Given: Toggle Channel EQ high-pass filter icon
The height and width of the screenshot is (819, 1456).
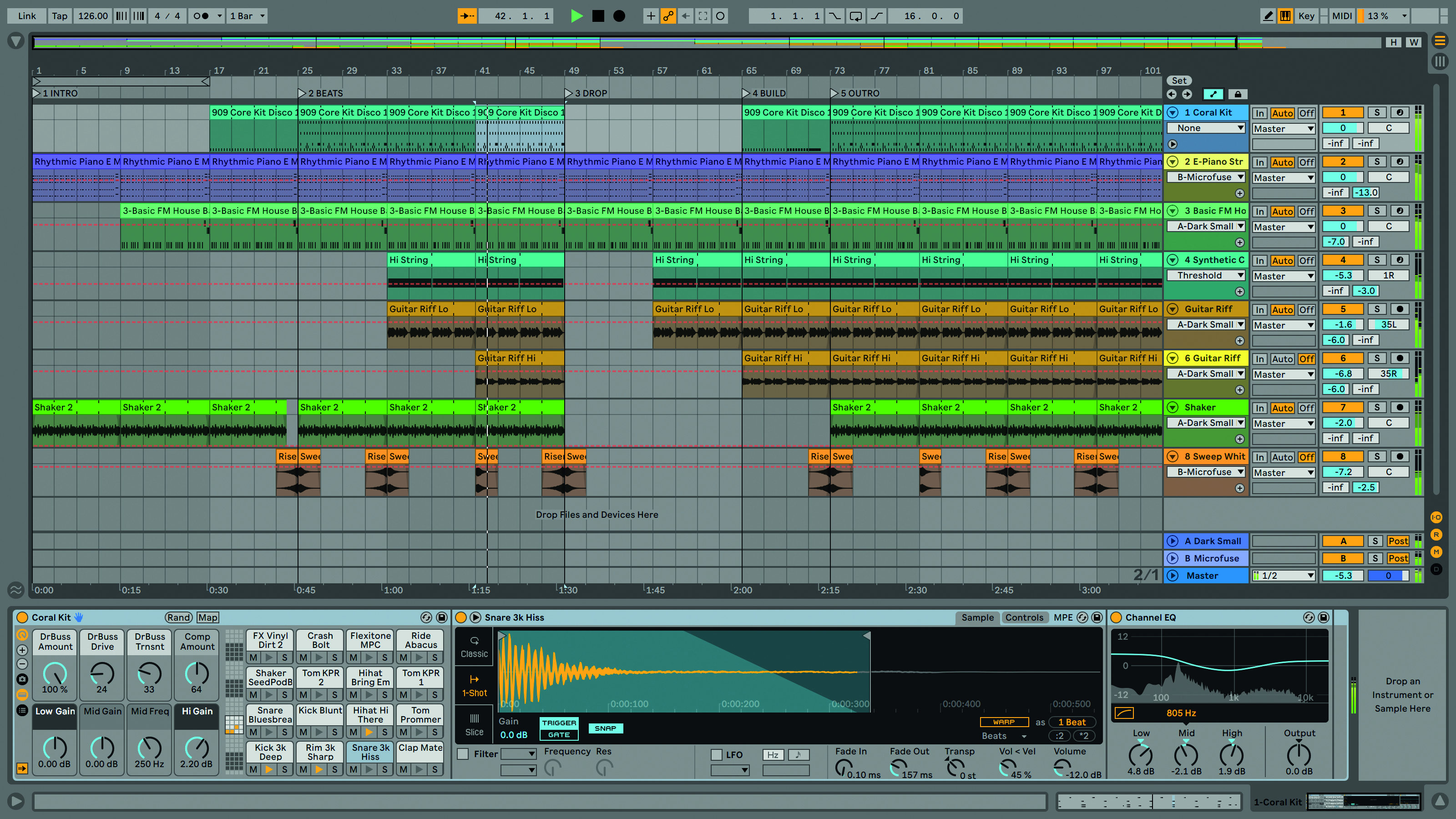Looking at the screenshot, I should (1124, 713).
